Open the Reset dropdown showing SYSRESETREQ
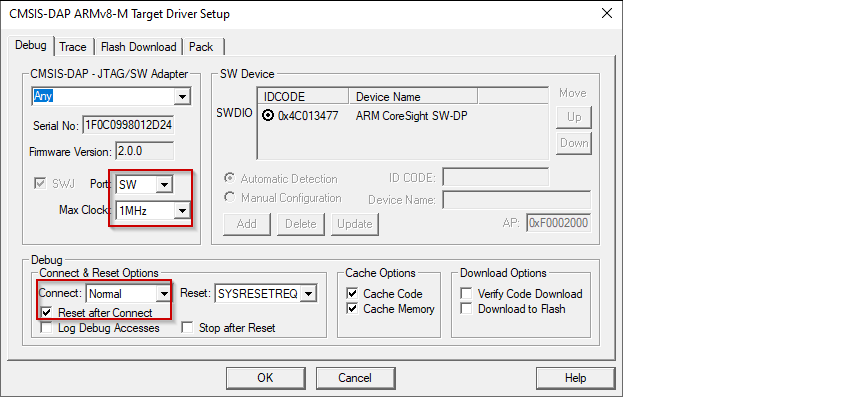The height and width of the screenshot is (397, 857). coord(308,294)
